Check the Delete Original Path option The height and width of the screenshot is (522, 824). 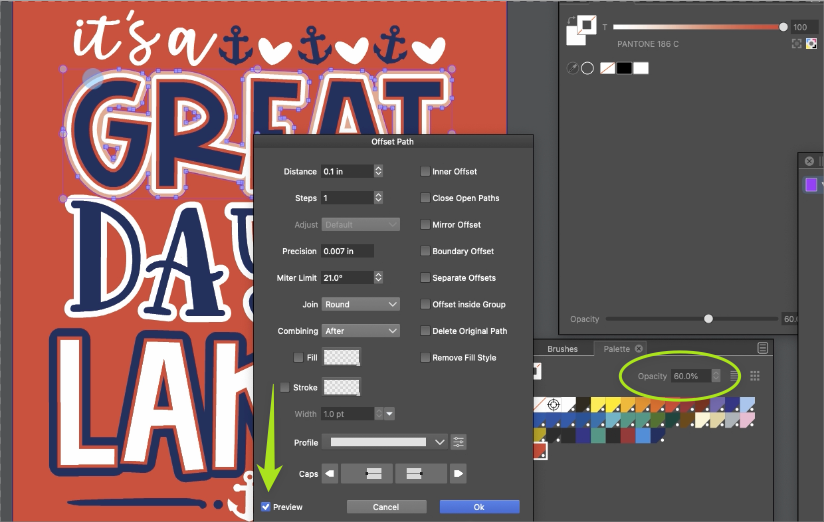425,331
